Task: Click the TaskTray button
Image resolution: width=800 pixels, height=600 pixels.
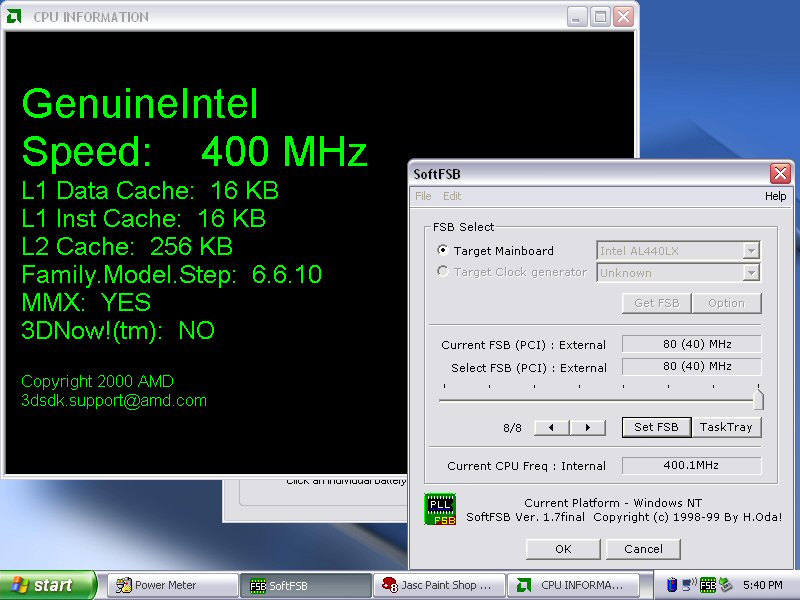Action: pyautogui.click(x=727, y=427)
